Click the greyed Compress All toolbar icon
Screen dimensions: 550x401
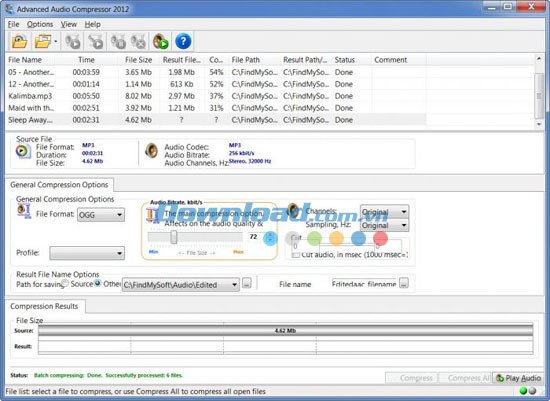pos(95,41)
